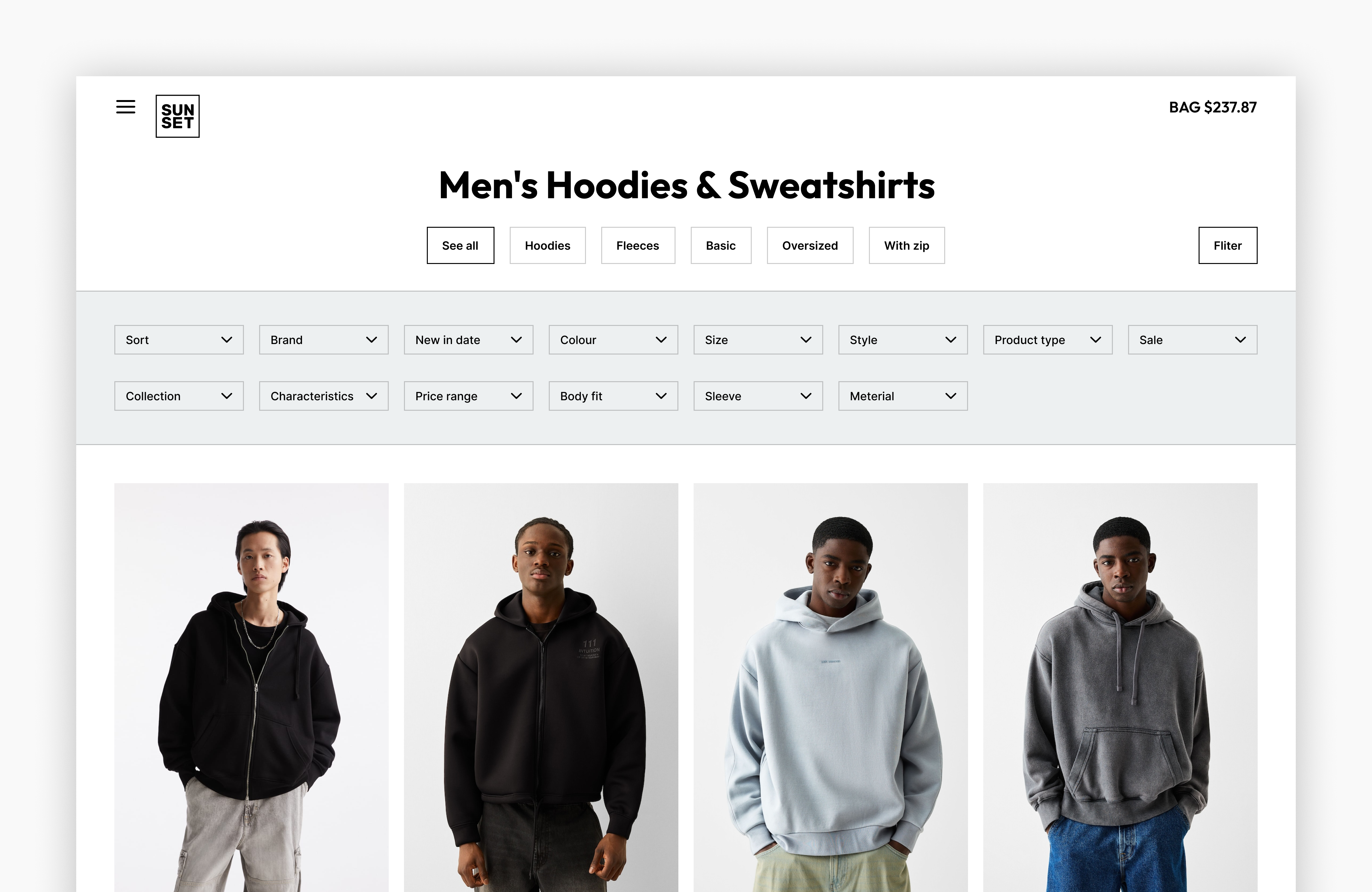Open the bag showing $237.87
The image size is (1372, 892).
[x=1212, y=107]
